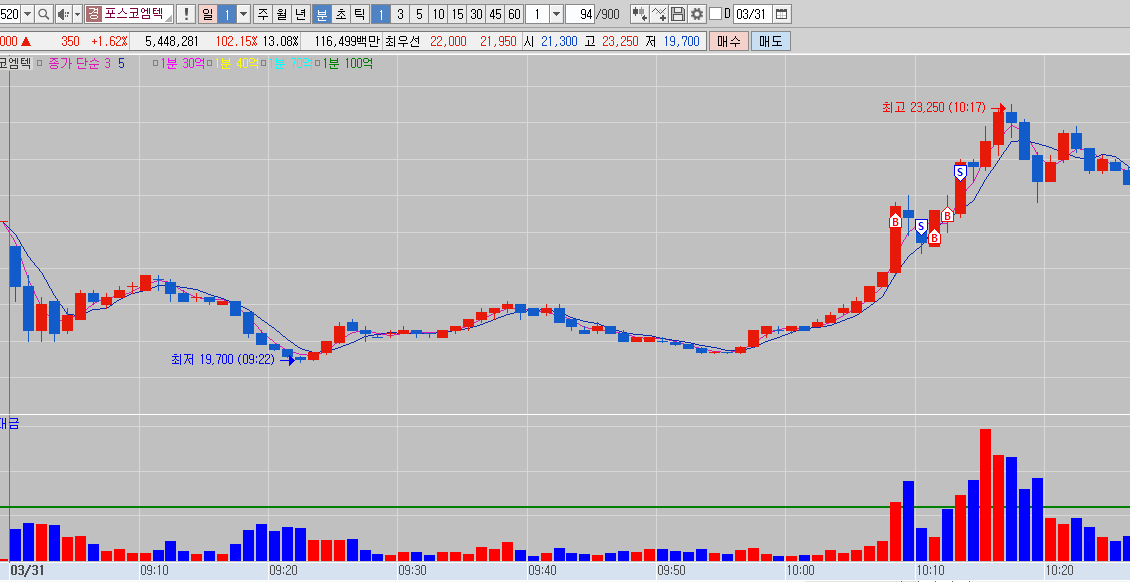Click the stock search magnifier icon
1130x582 pixels.
pyautogui.click(x=44, y=14)
